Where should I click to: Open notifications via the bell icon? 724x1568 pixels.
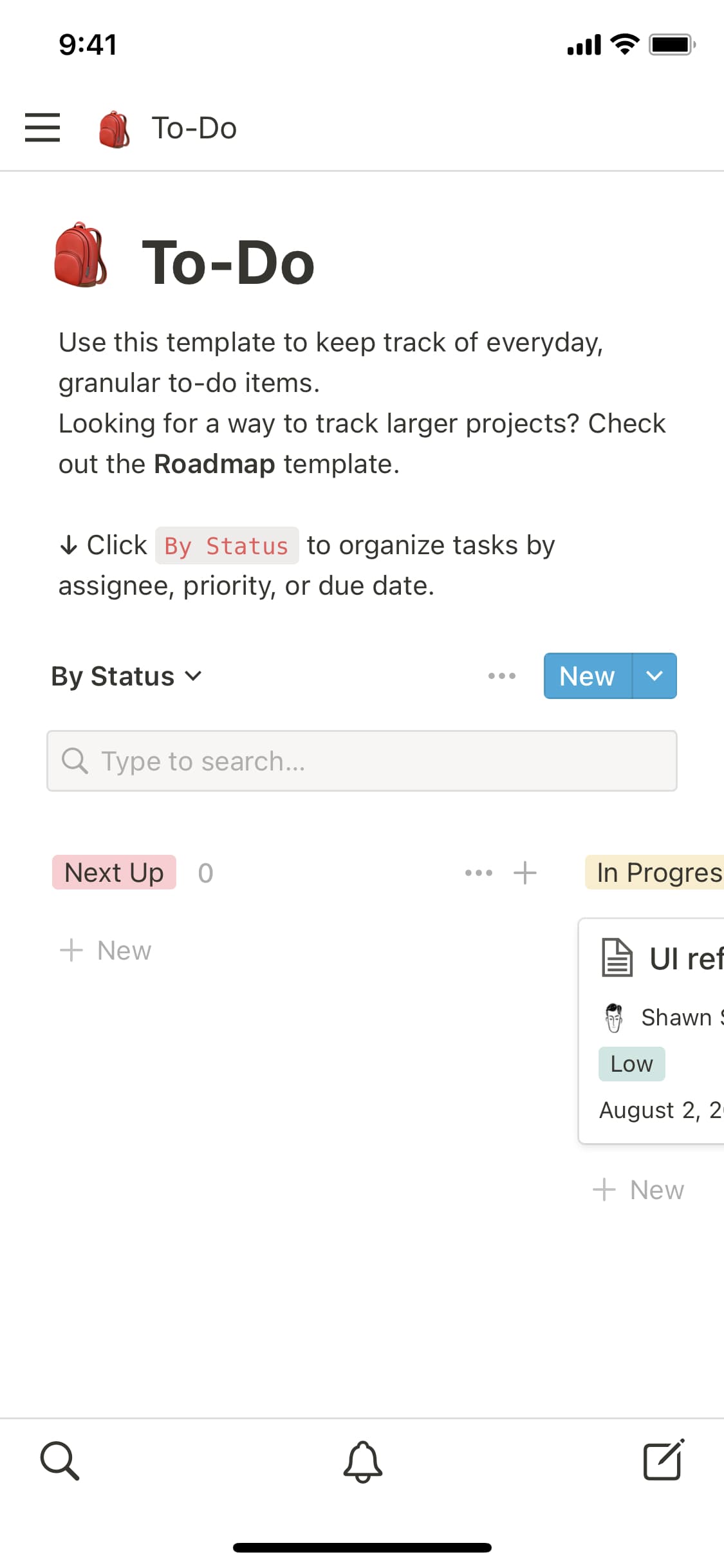[x=362, y=1460]
